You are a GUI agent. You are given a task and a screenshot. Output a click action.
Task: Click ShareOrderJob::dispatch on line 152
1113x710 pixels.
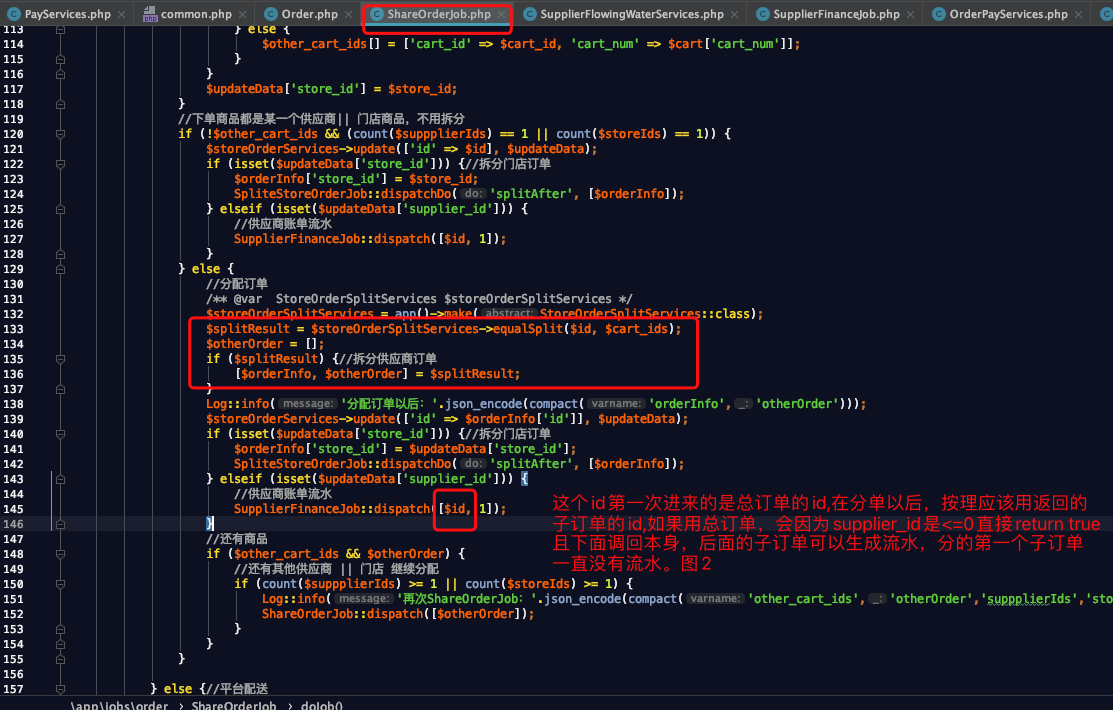[343, 614]
